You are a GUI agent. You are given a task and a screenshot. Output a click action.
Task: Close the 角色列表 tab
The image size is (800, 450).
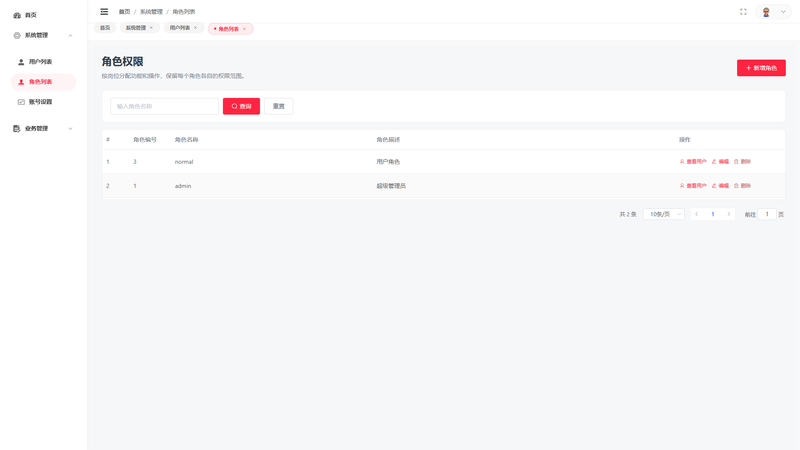(244, 29)
